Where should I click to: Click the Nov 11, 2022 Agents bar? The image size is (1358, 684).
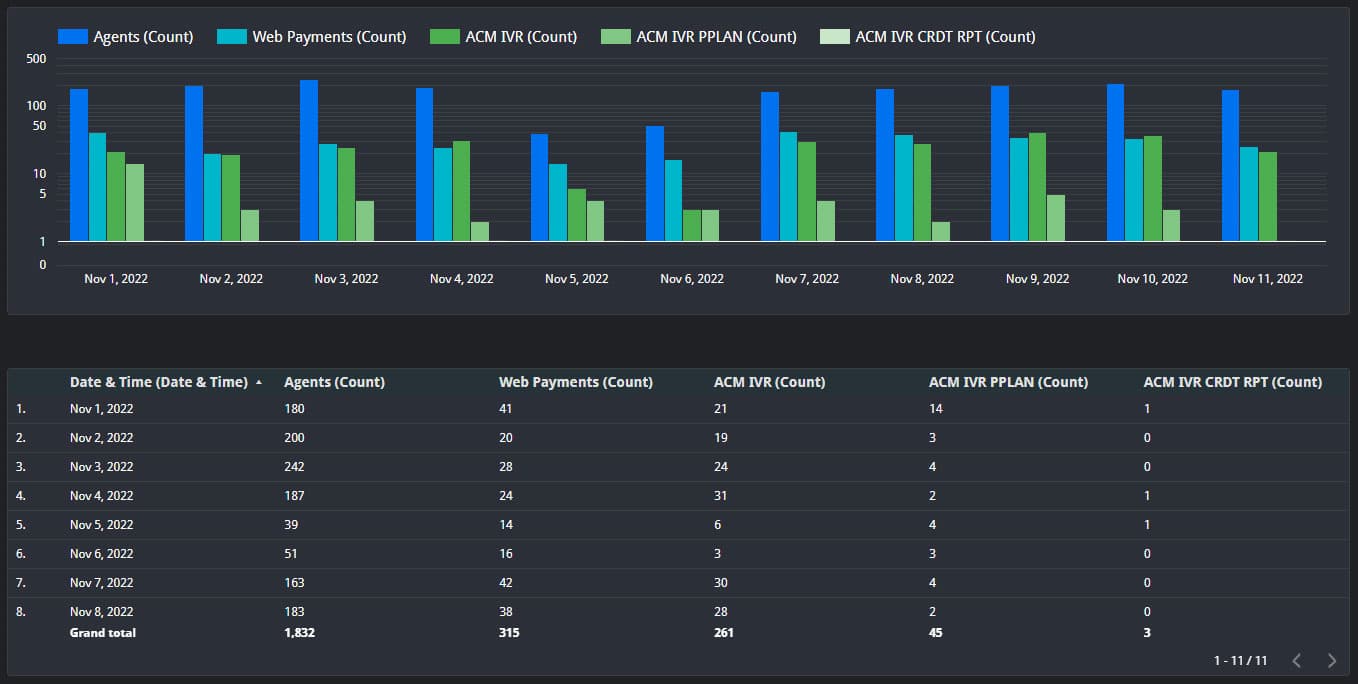pos(1230,165)
